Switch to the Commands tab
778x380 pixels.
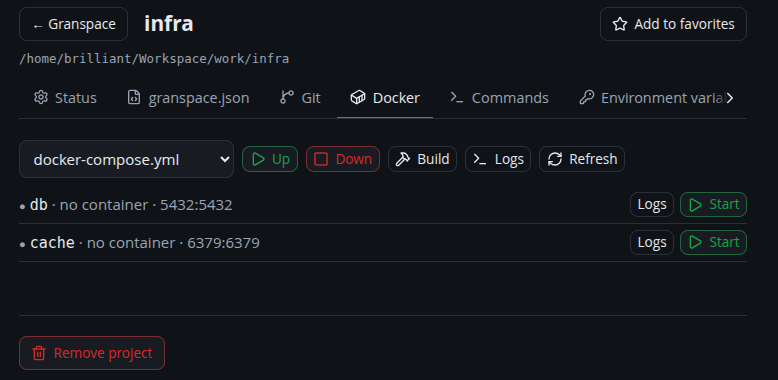click(499, 98)
